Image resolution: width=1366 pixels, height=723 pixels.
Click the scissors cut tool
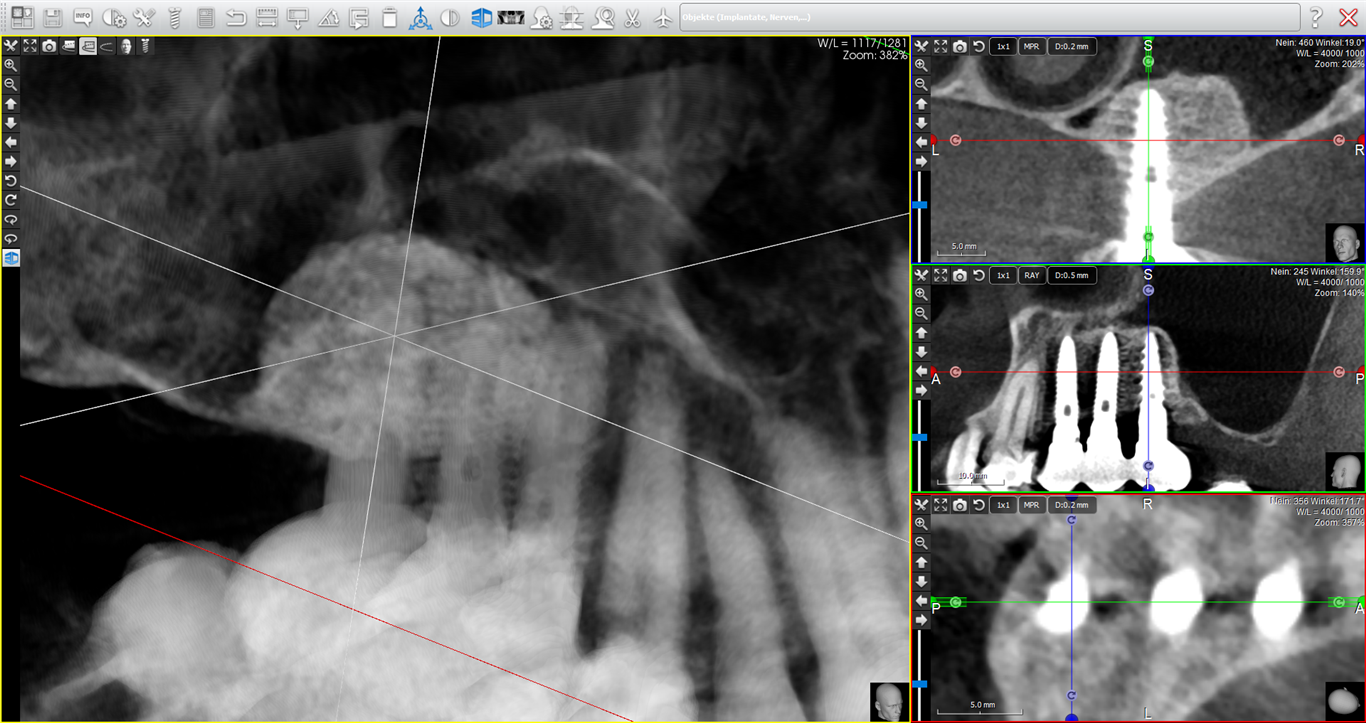(632, 17)
